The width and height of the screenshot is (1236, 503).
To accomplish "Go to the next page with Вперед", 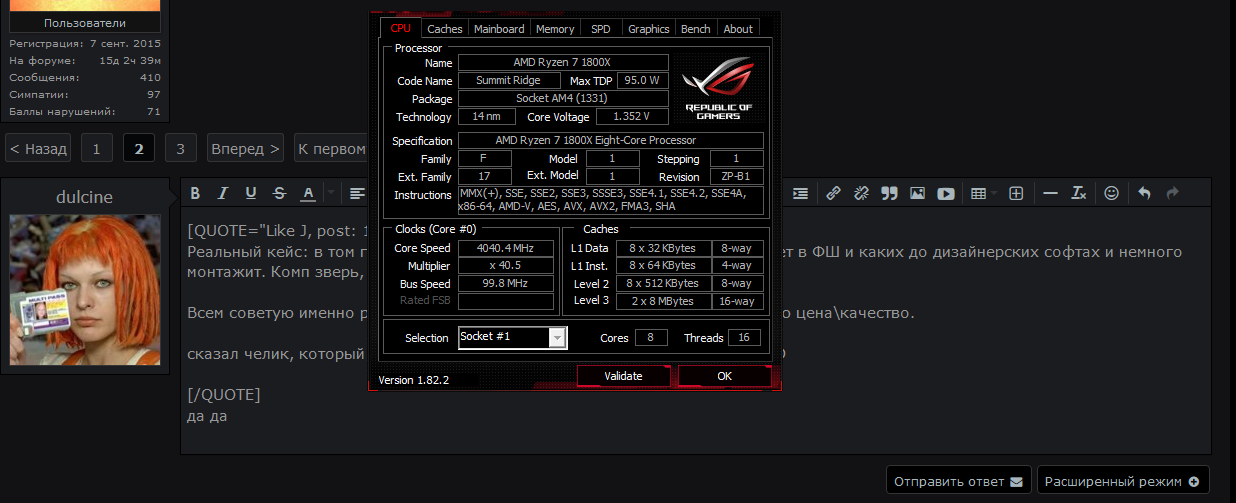I will click(245, 149).
